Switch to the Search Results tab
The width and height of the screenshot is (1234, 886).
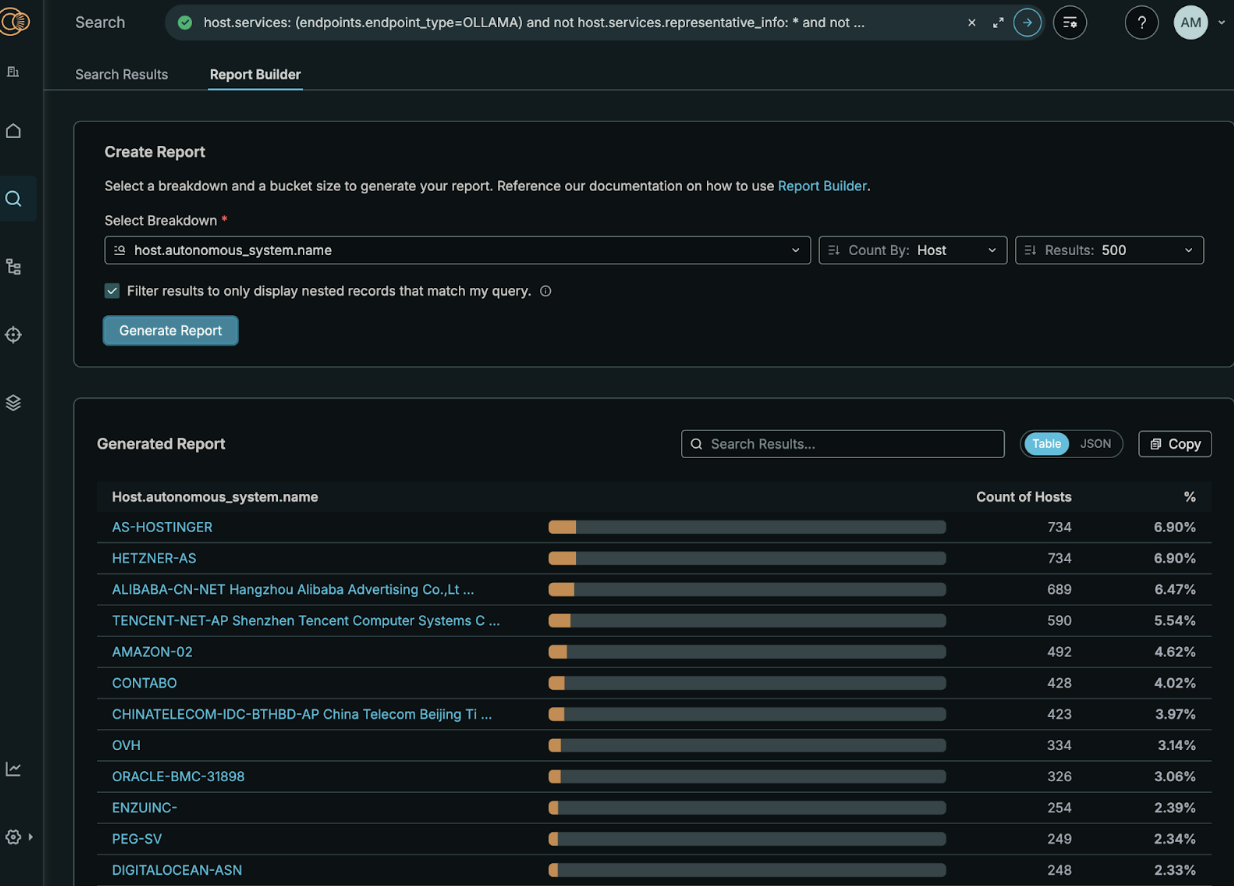click(121, 74)
